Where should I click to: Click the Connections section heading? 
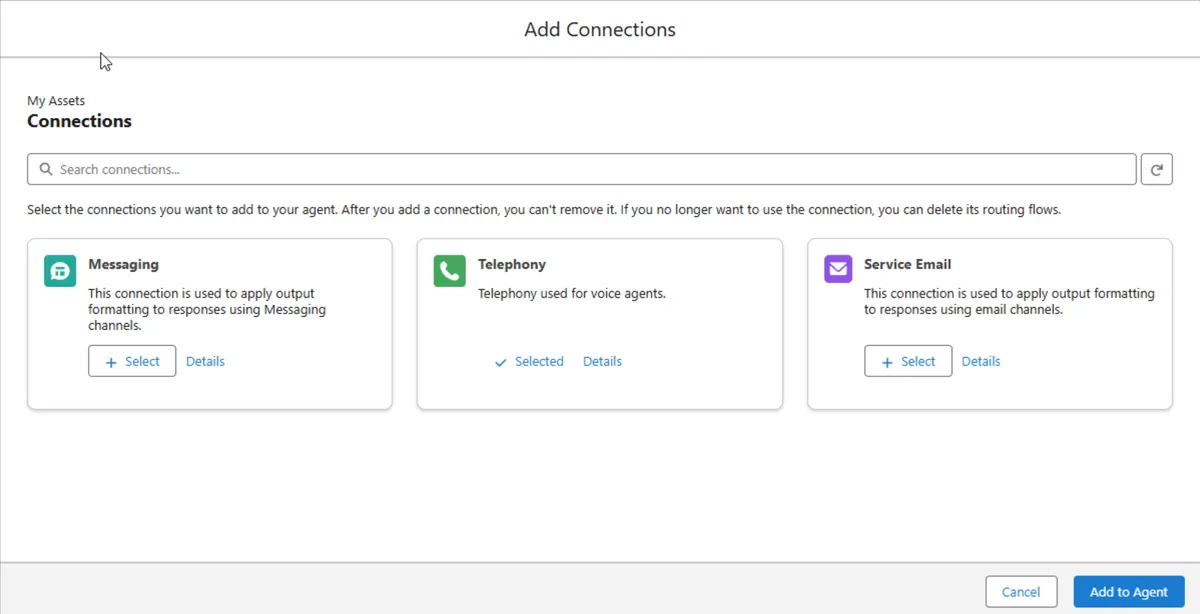[x=79, y=121]
